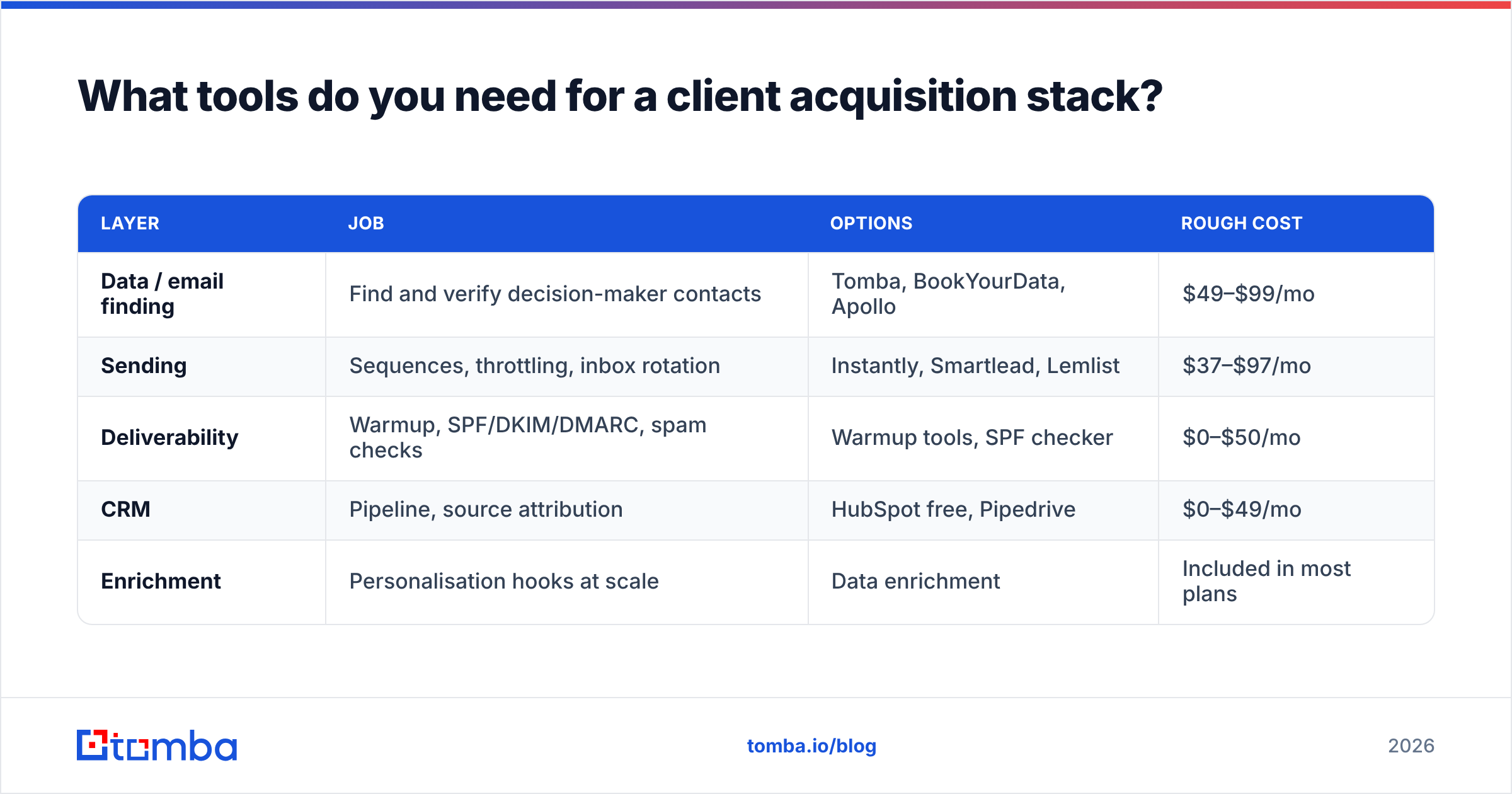The image size is (1512, 794).
Task: Select the '$0–$49/mo' cost cell
Action: tap(1296, 510)
